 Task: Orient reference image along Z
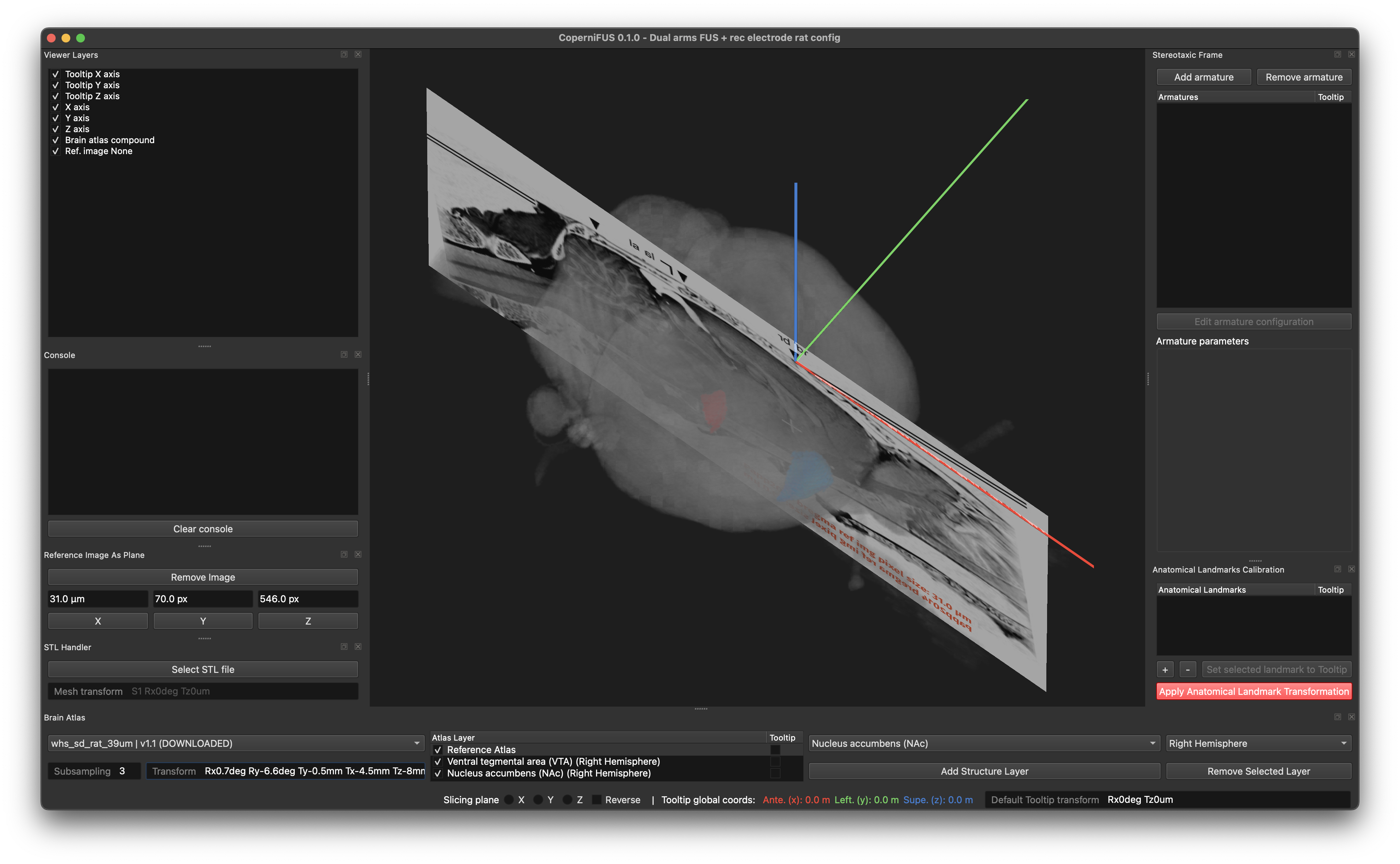coord(308,621)
